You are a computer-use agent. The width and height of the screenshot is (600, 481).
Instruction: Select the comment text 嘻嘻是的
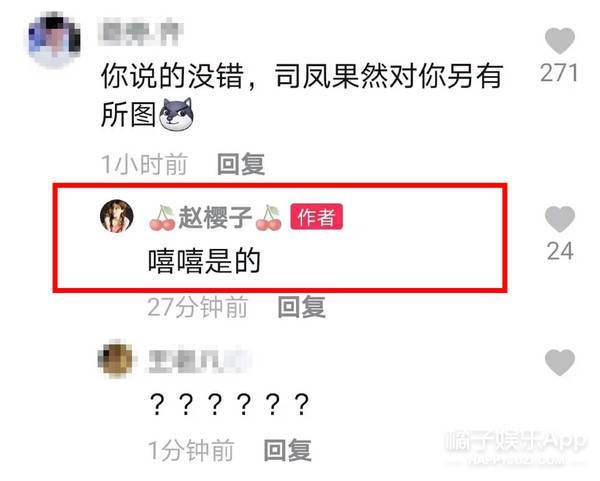(204, 262)
